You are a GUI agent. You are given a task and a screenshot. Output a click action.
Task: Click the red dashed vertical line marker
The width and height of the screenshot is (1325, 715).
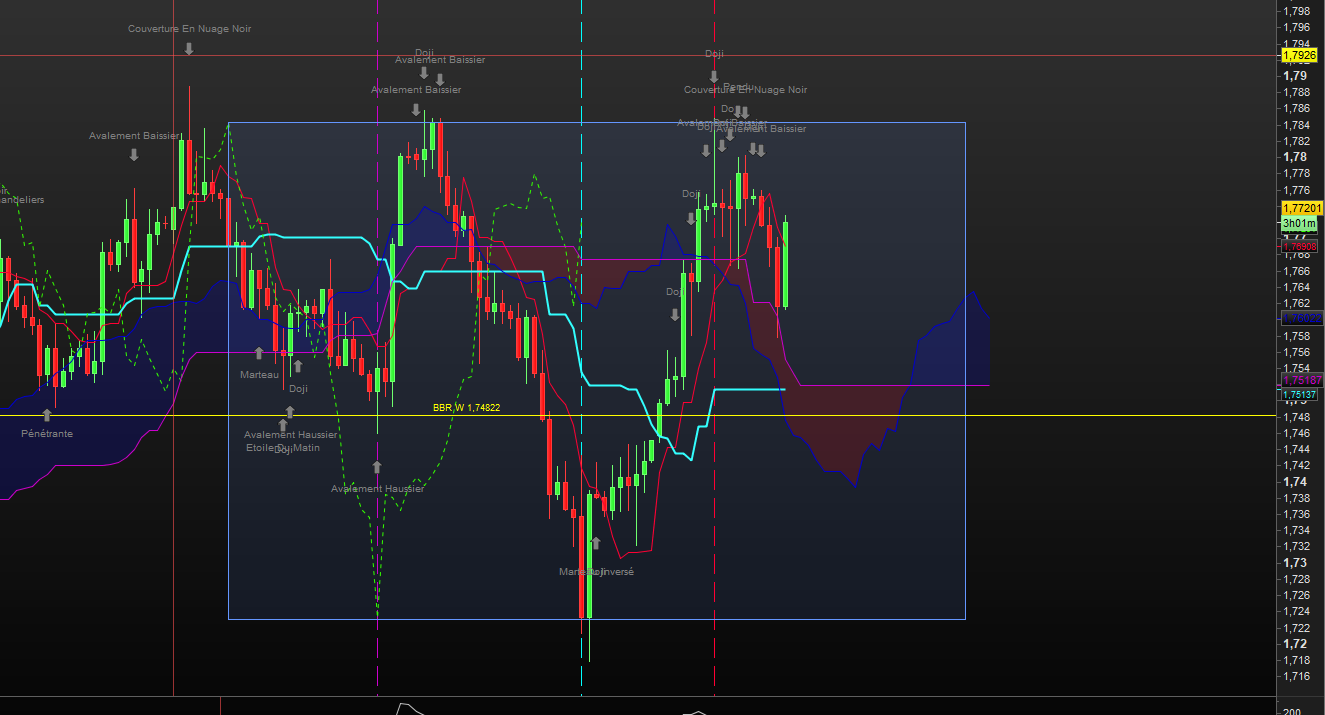point(714,400)
